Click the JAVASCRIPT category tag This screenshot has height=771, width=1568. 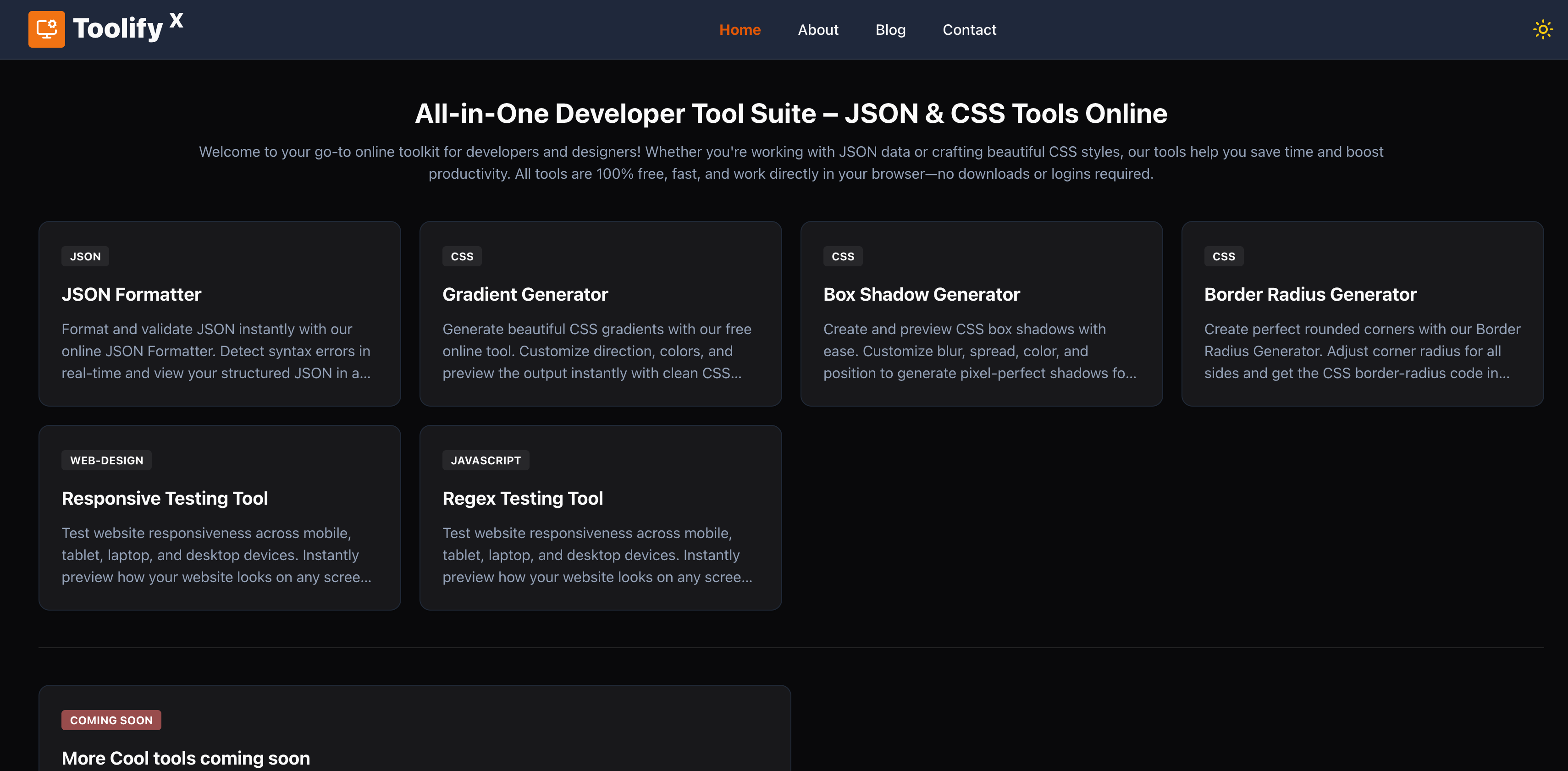coord(485,460)
